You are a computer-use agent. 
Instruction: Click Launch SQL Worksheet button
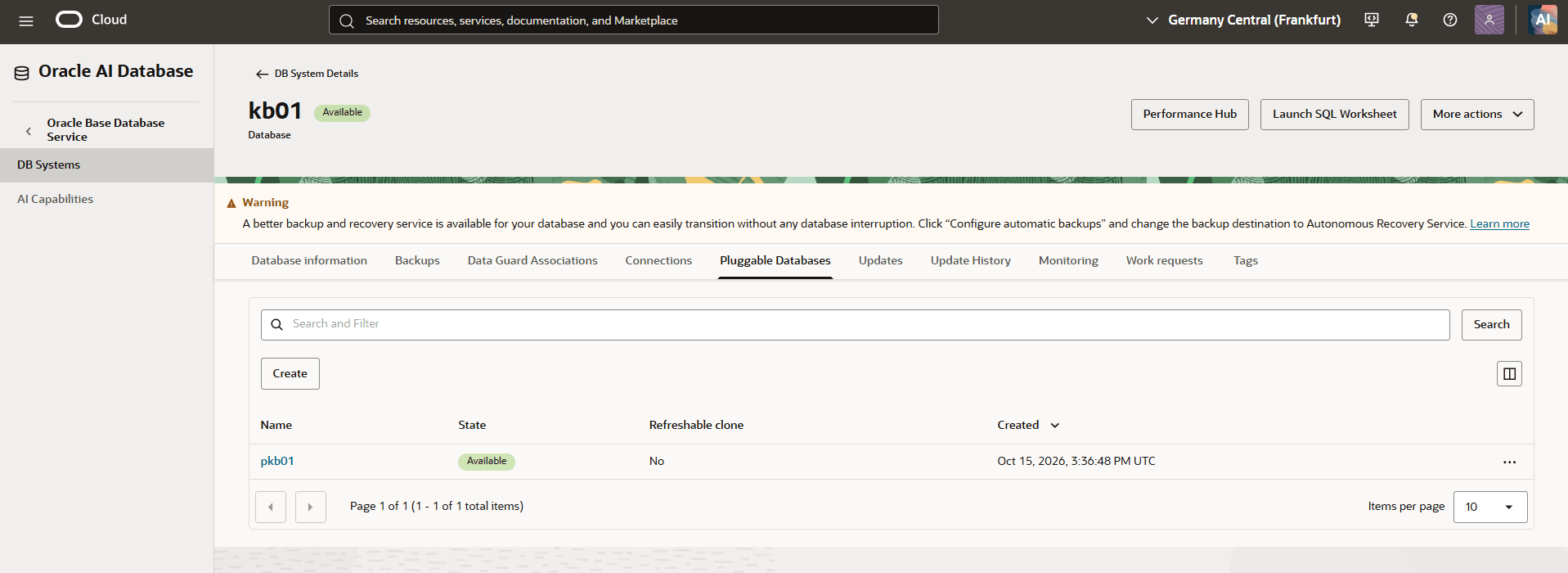tap(1335, 115)
